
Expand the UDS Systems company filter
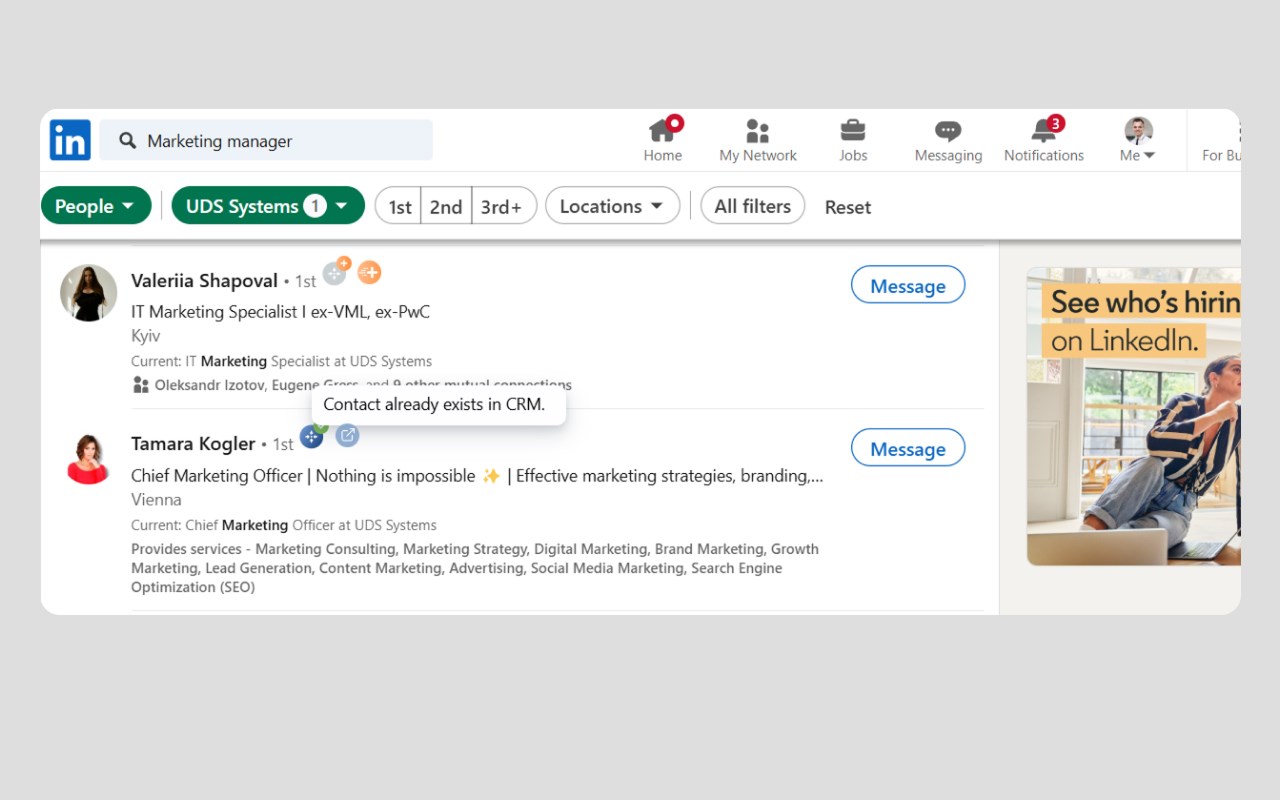click(268, 206)
